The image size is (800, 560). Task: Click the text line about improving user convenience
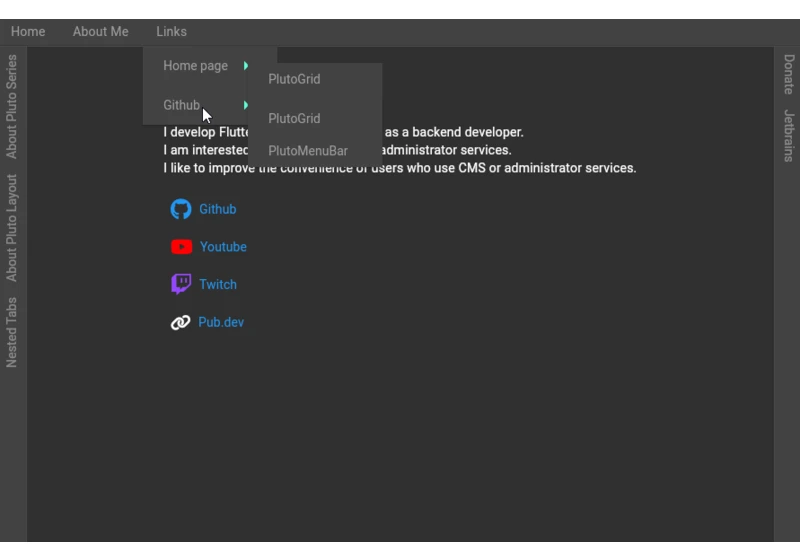click(399, 168)
